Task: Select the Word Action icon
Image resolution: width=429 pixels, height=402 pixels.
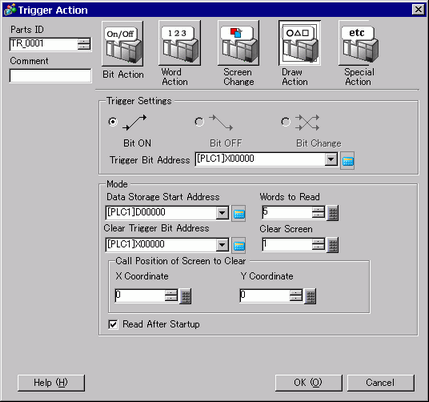Action: (x=180, y=43)
